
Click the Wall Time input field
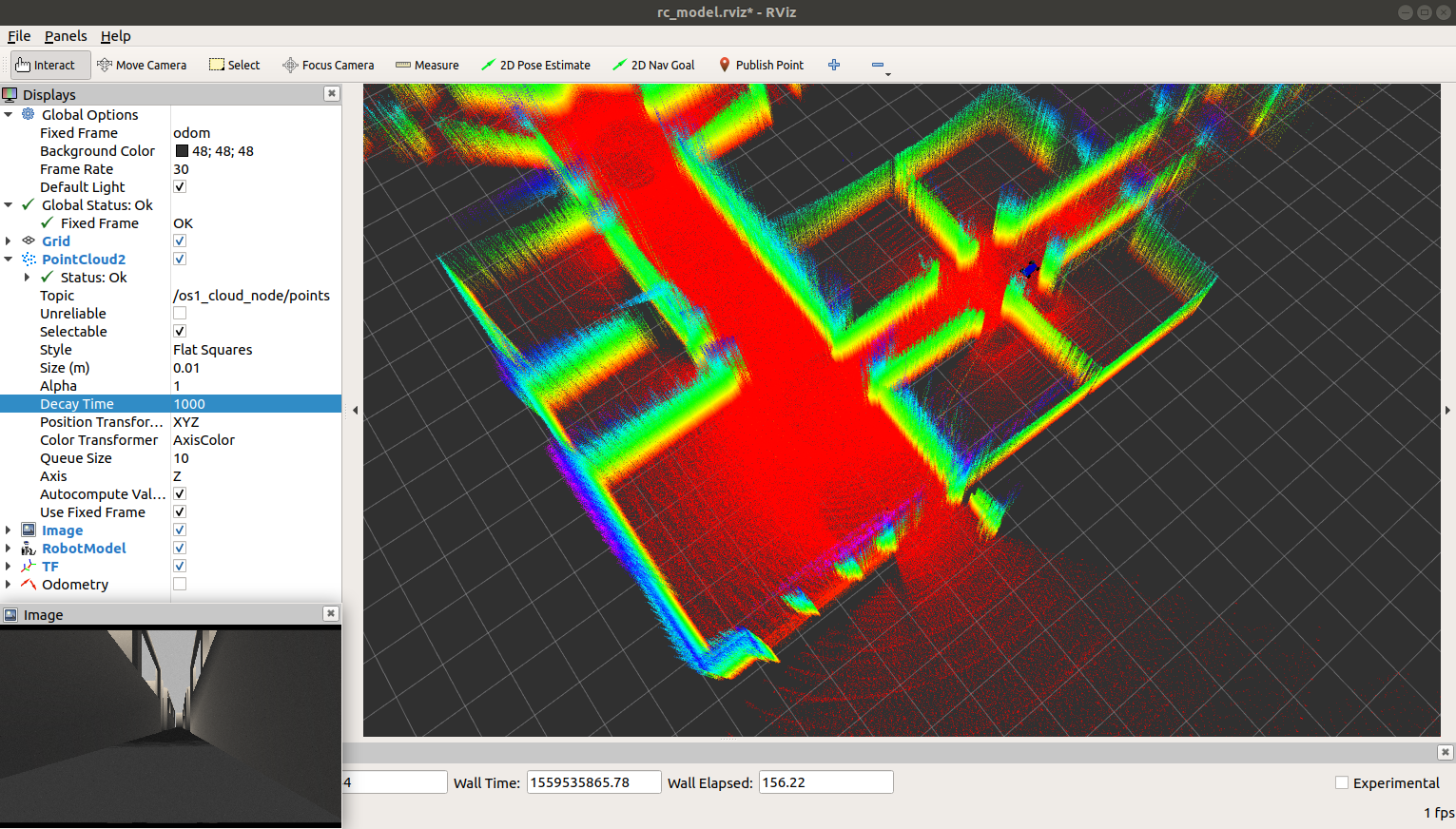(x=594, y=782)
